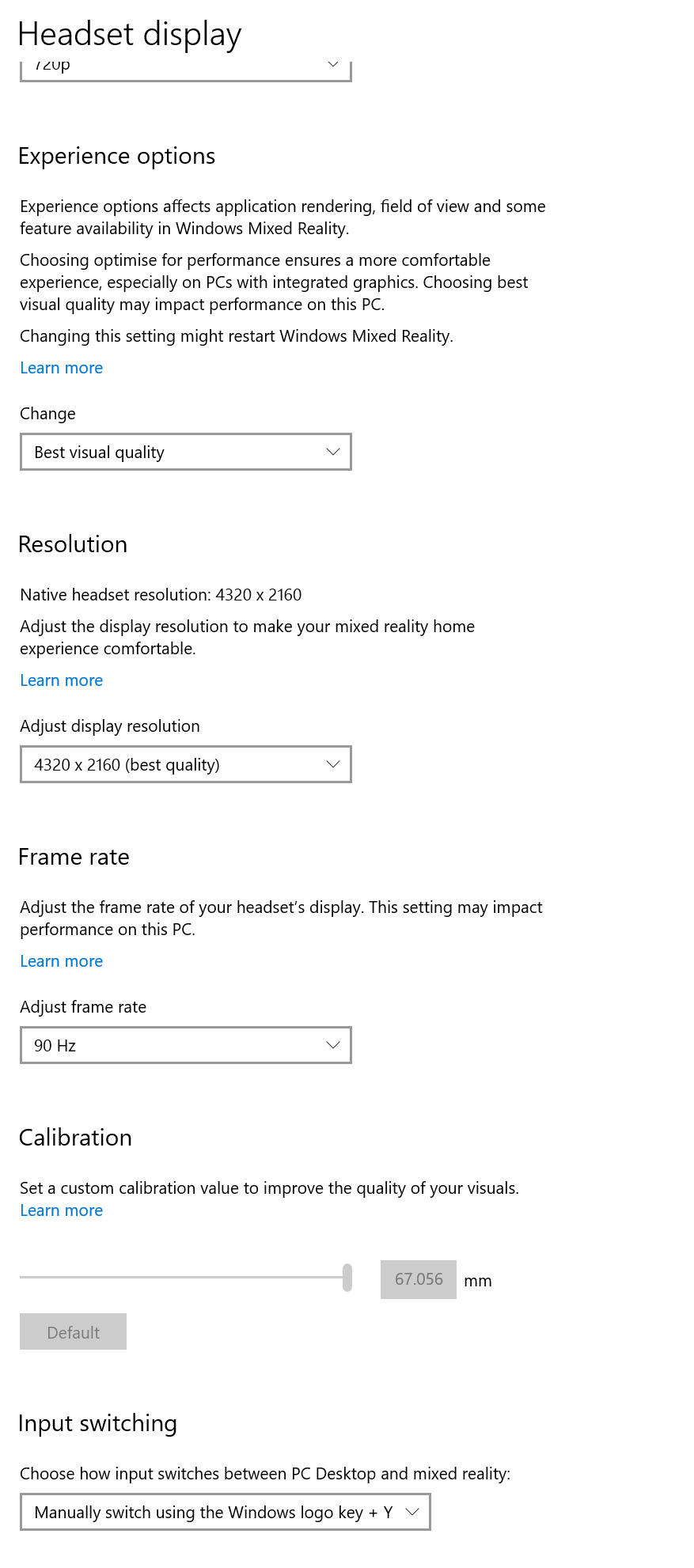Viewport: 694px width, 1568px height.
Task: Open Learn more under Experience options
Action: pos(62,368)
